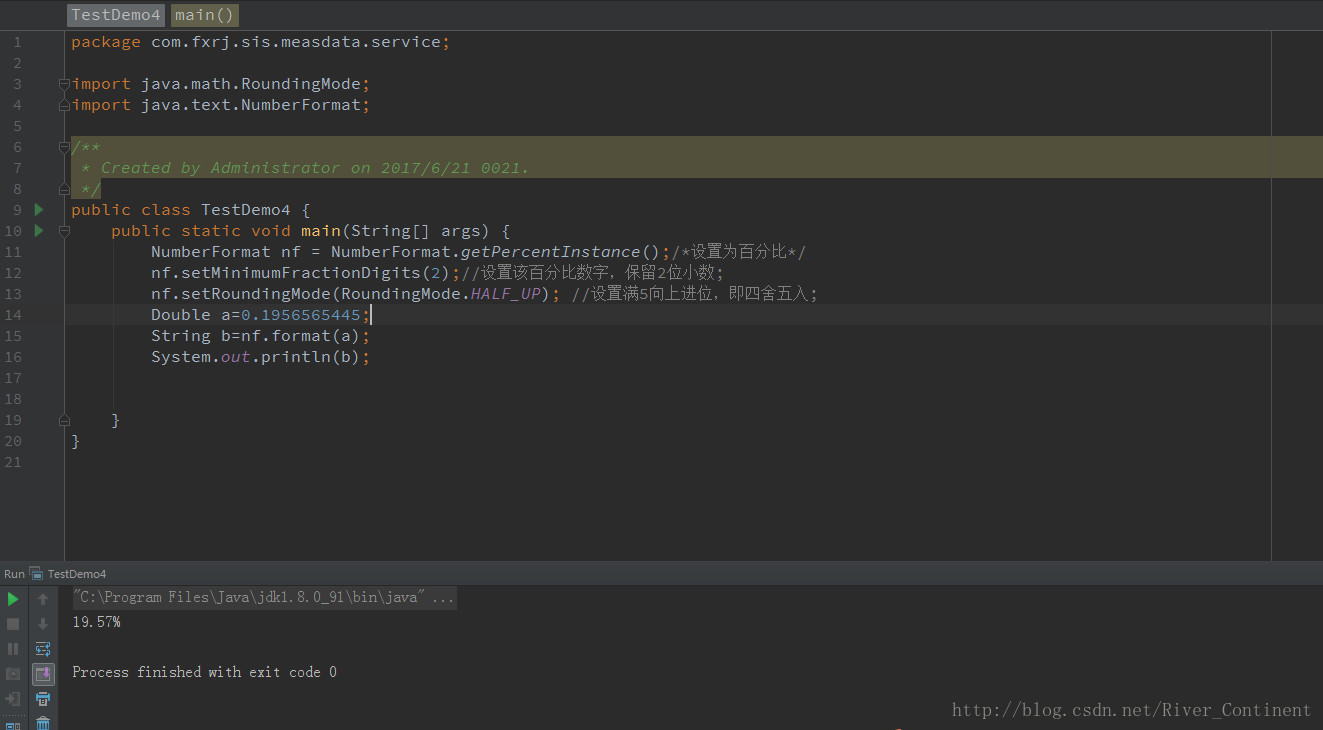Click the setRoundingMode method name
This screenshot has width=1323, height=730.
255,294
